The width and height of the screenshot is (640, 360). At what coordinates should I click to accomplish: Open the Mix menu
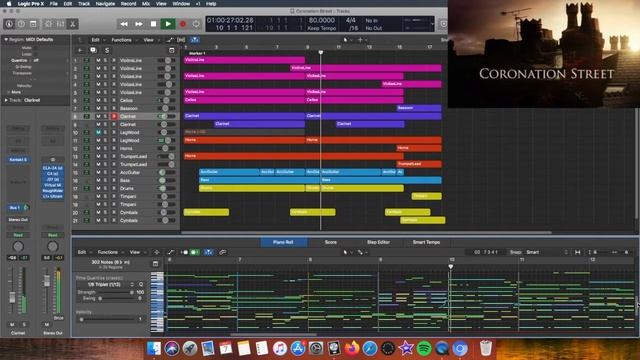146,4
